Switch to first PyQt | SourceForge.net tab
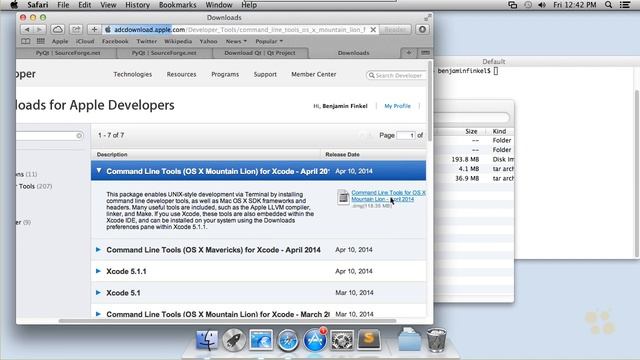 pyautogui.click(x=68, y=53)
